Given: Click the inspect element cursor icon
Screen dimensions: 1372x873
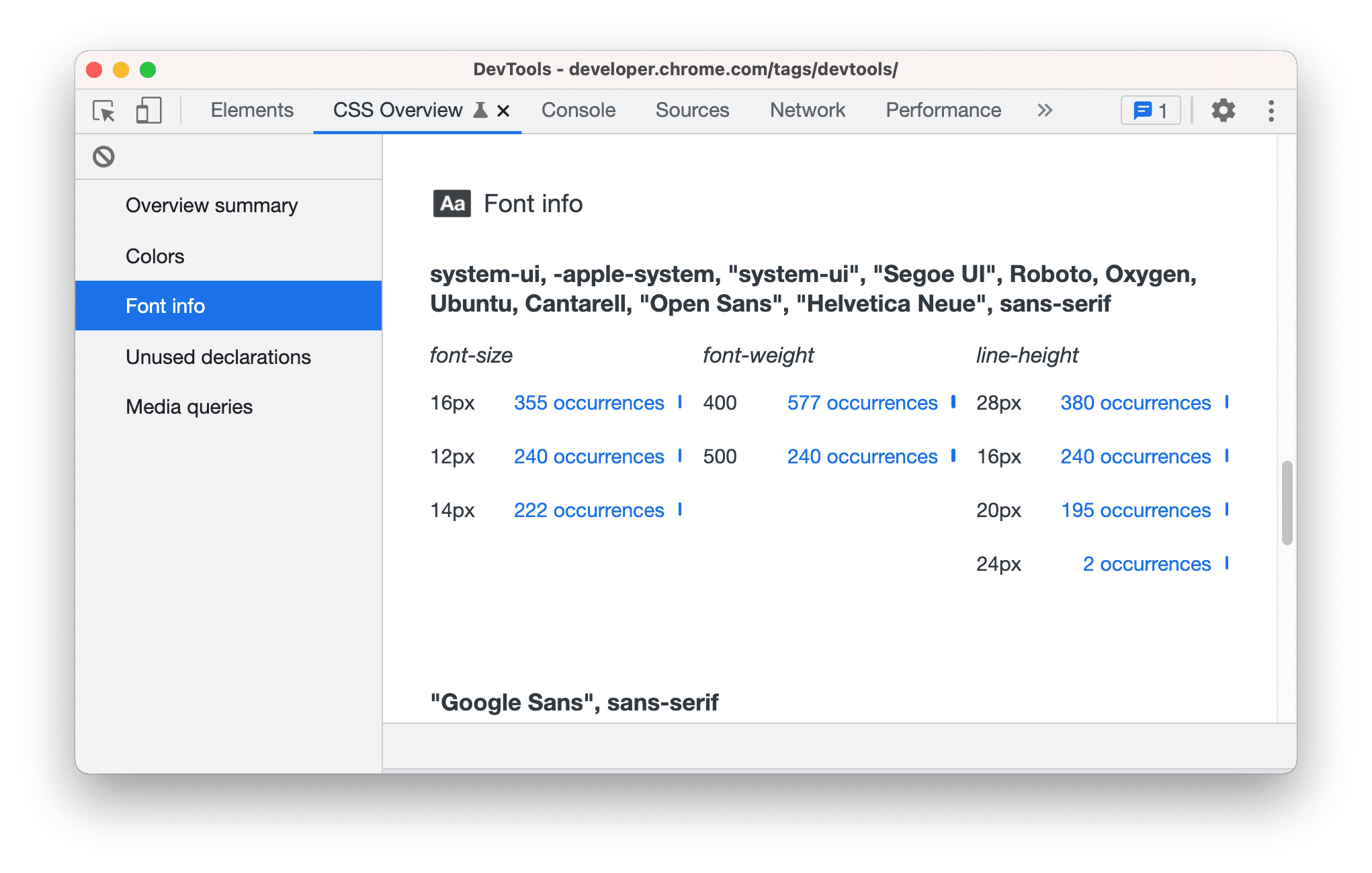Looking at the screenshot, I should point(104,110).
